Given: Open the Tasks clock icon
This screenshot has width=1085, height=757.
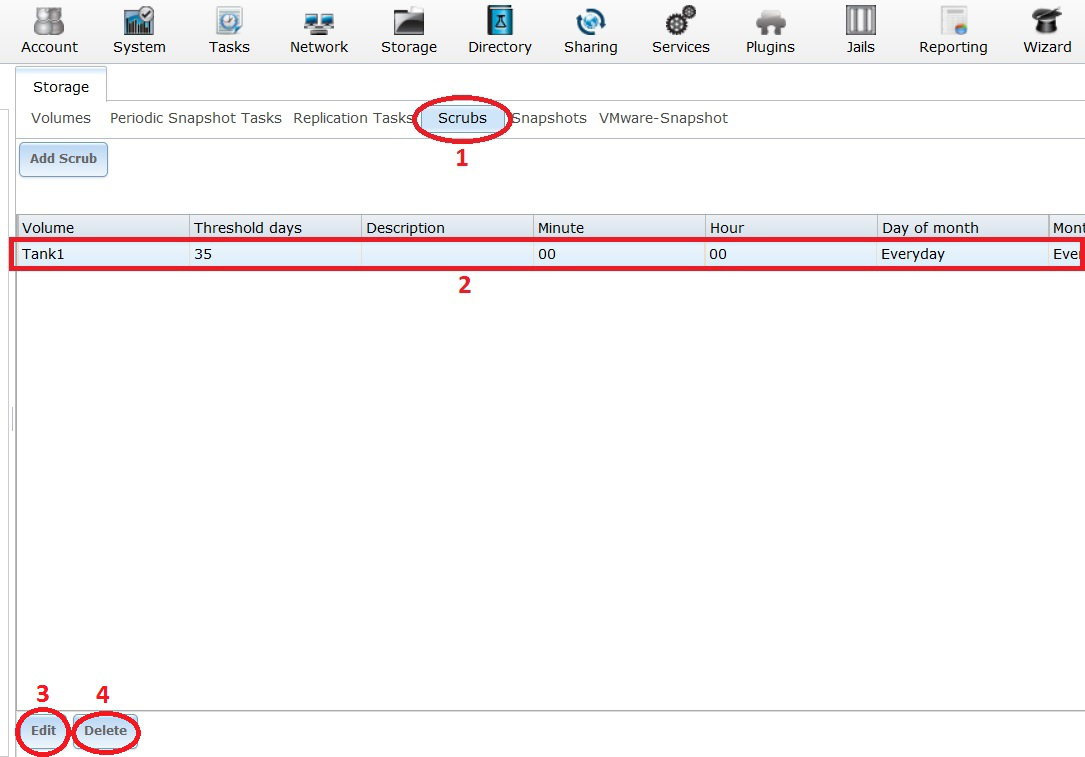Looking at the screenshot, I should pyautogui.click(x=229, y=22).
